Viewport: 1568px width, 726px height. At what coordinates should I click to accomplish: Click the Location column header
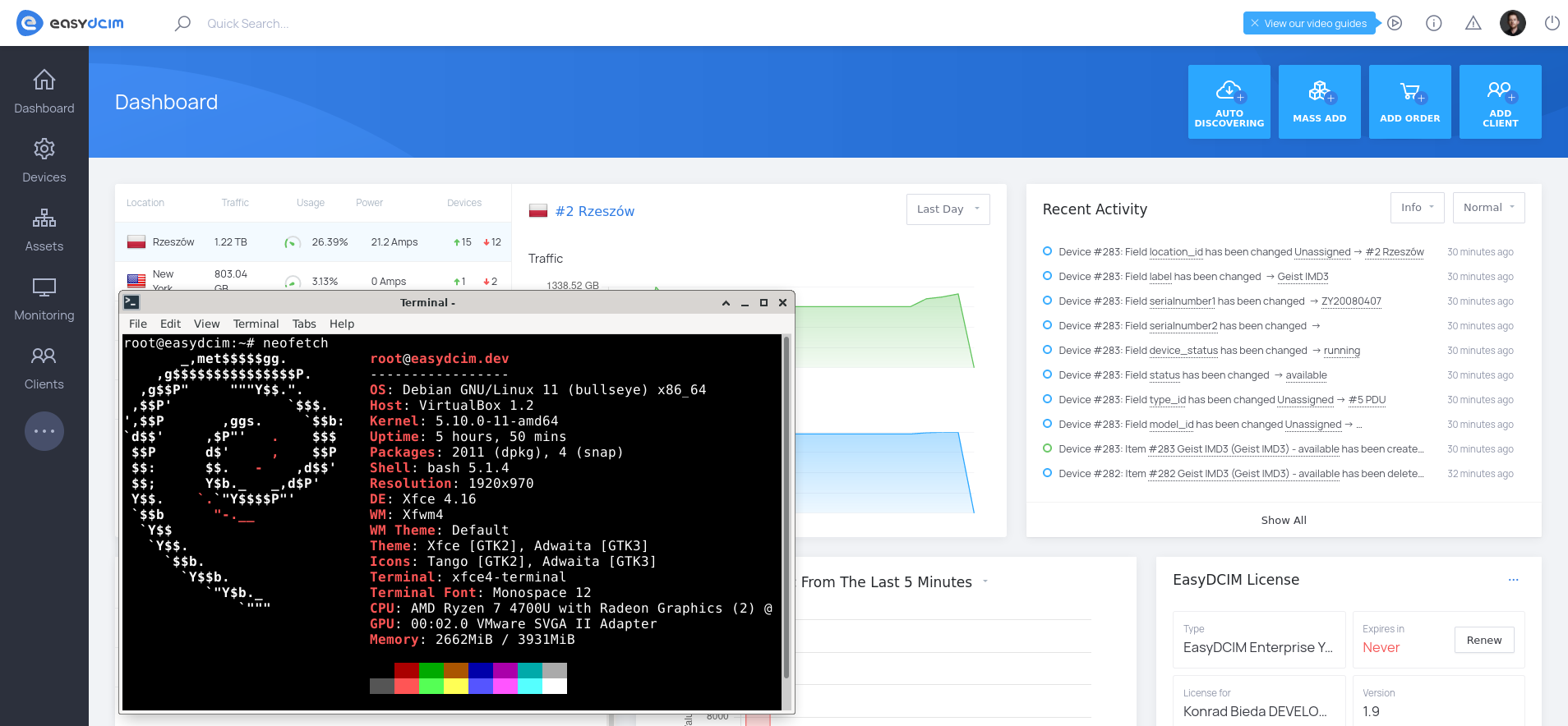click(x=145, y=203)
